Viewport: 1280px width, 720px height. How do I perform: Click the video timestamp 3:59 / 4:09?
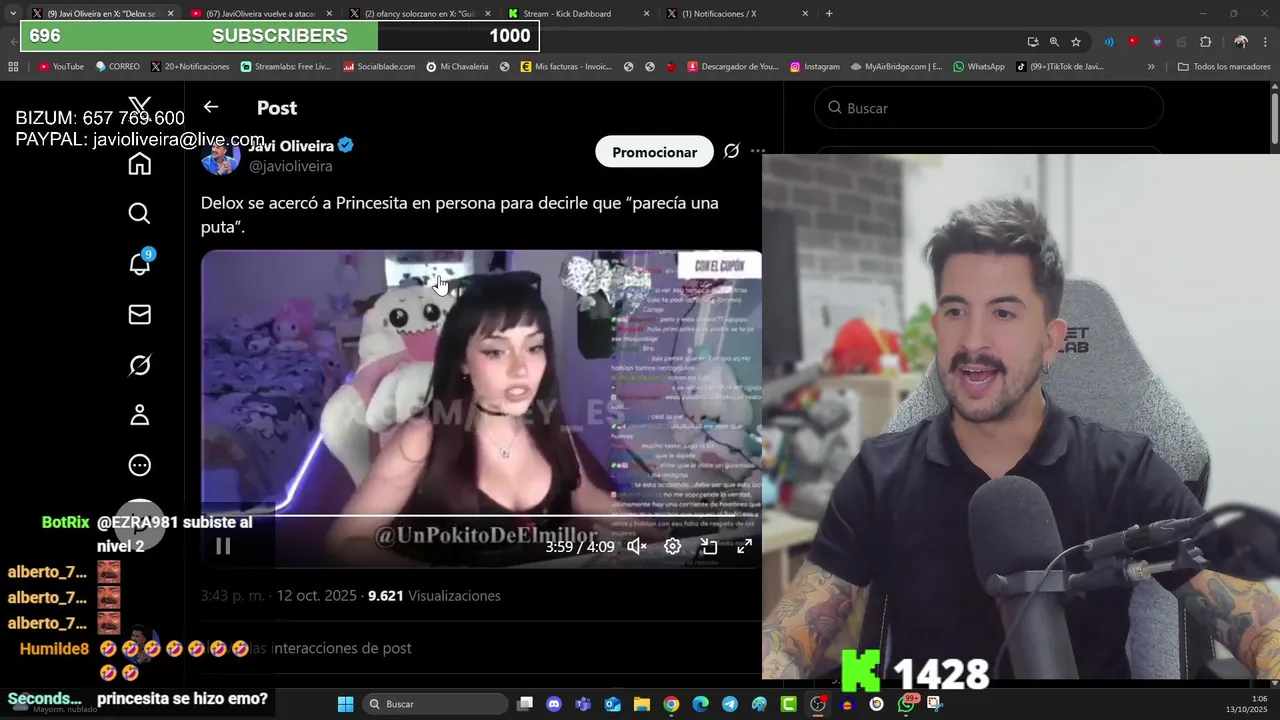point(580,547)
